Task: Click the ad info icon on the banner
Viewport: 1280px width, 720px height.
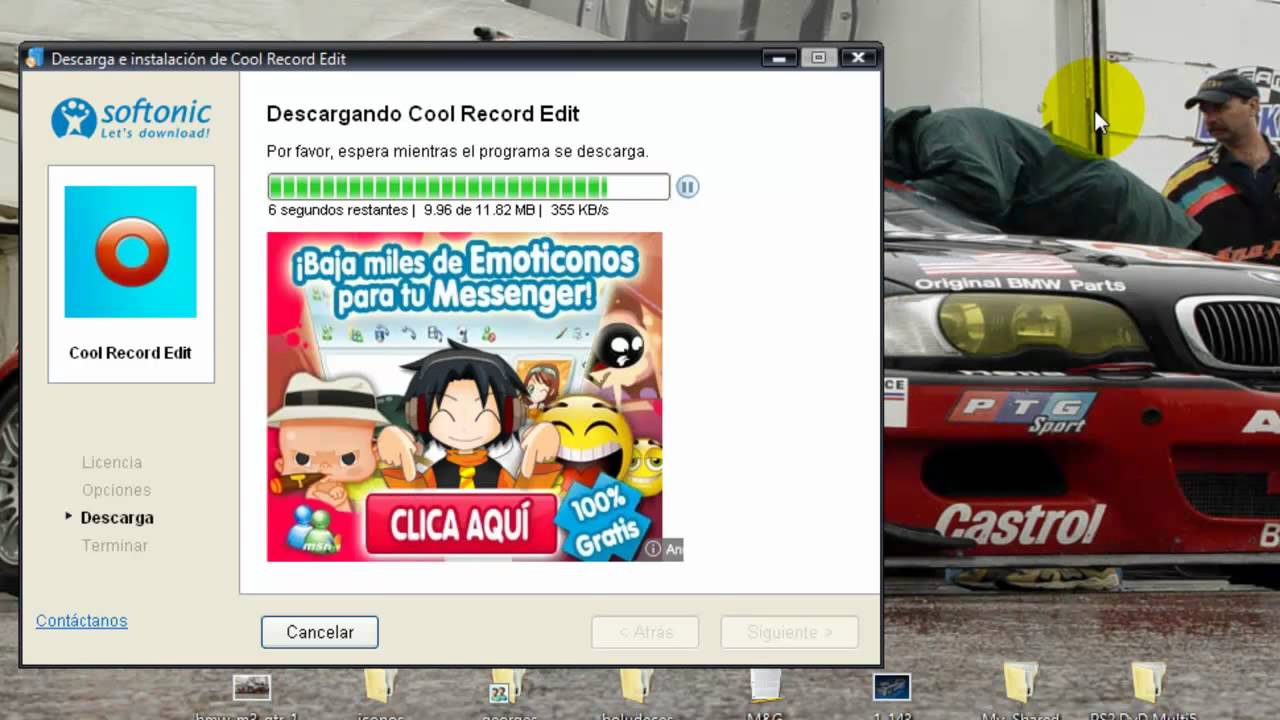Action: [x=653, y=549]
